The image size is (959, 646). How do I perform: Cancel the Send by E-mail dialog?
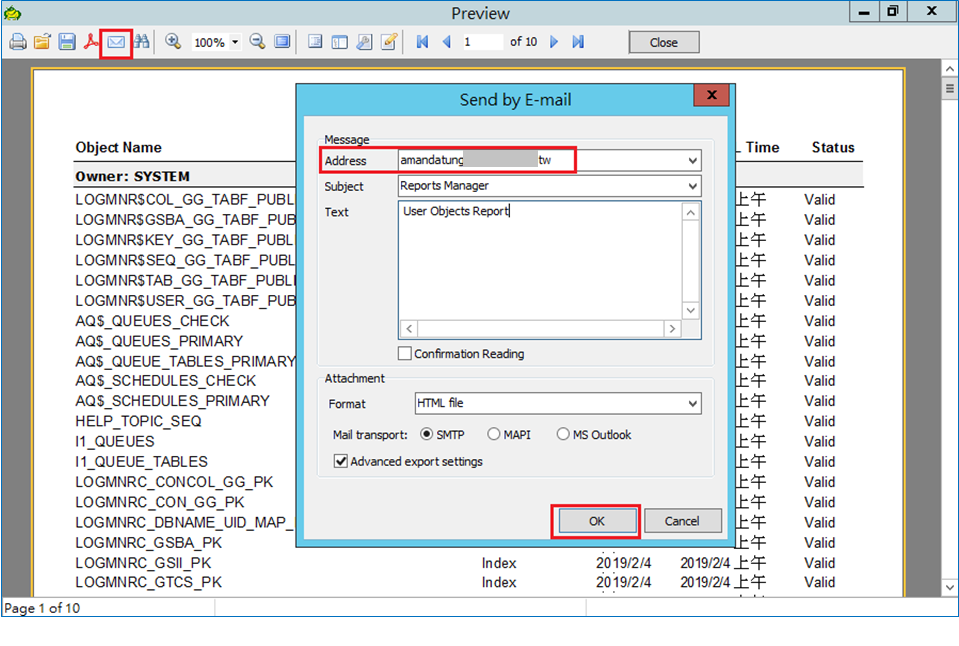(x=682, y=521)
